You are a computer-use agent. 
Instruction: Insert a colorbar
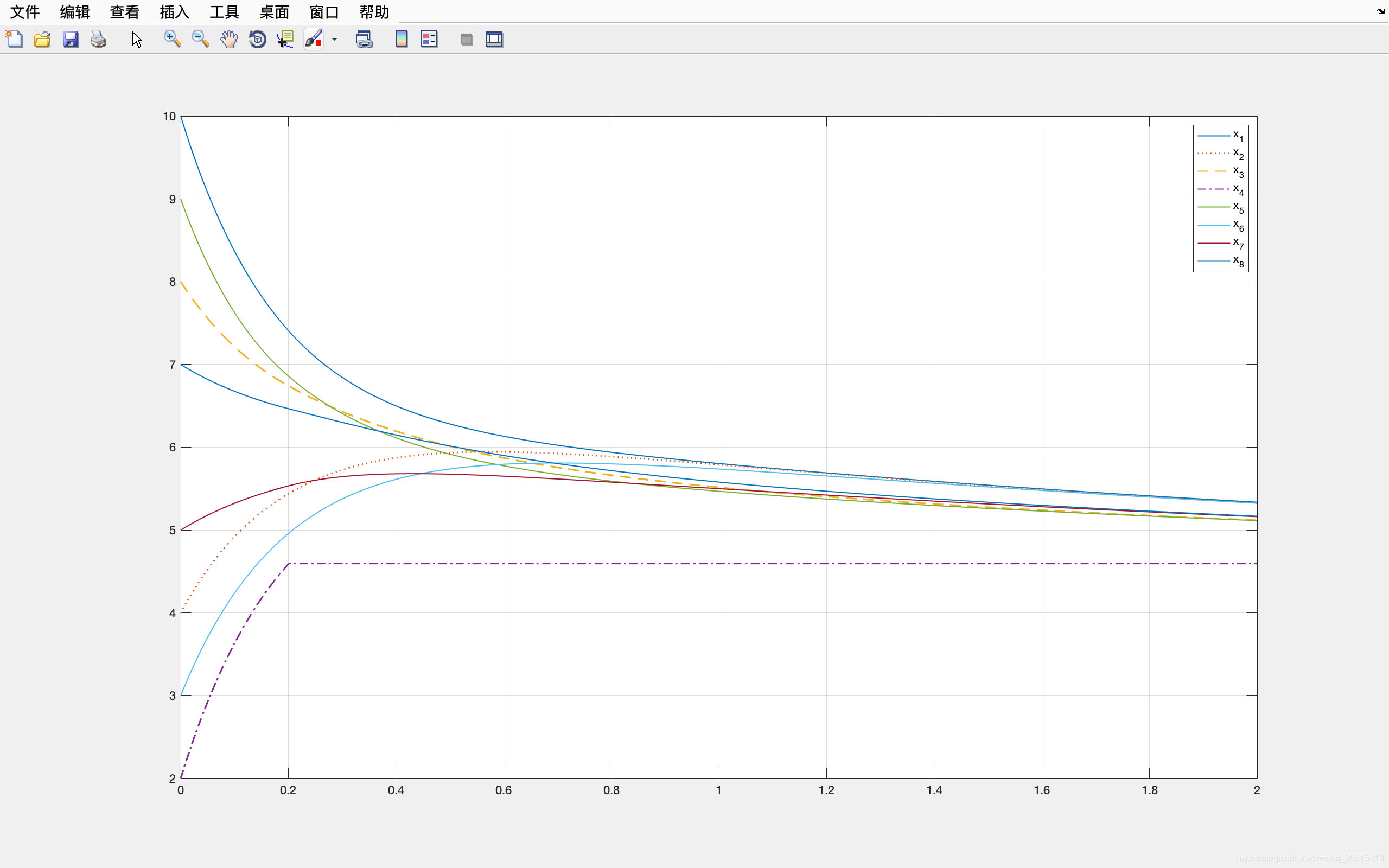(x=401, y=39)
